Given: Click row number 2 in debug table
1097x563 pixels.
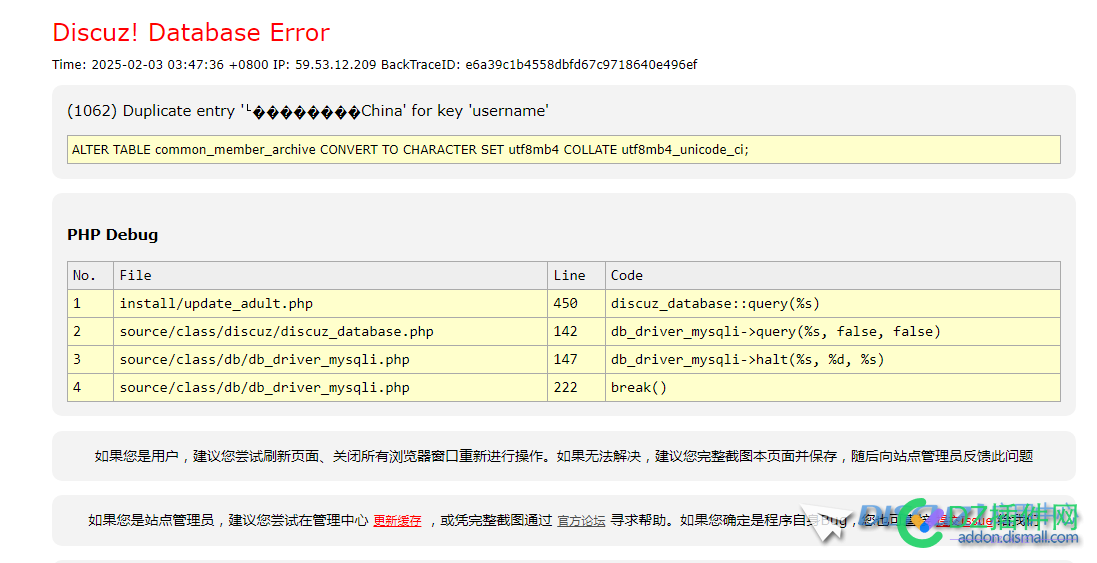Looking at the screenshot, I should coord(90,332).
